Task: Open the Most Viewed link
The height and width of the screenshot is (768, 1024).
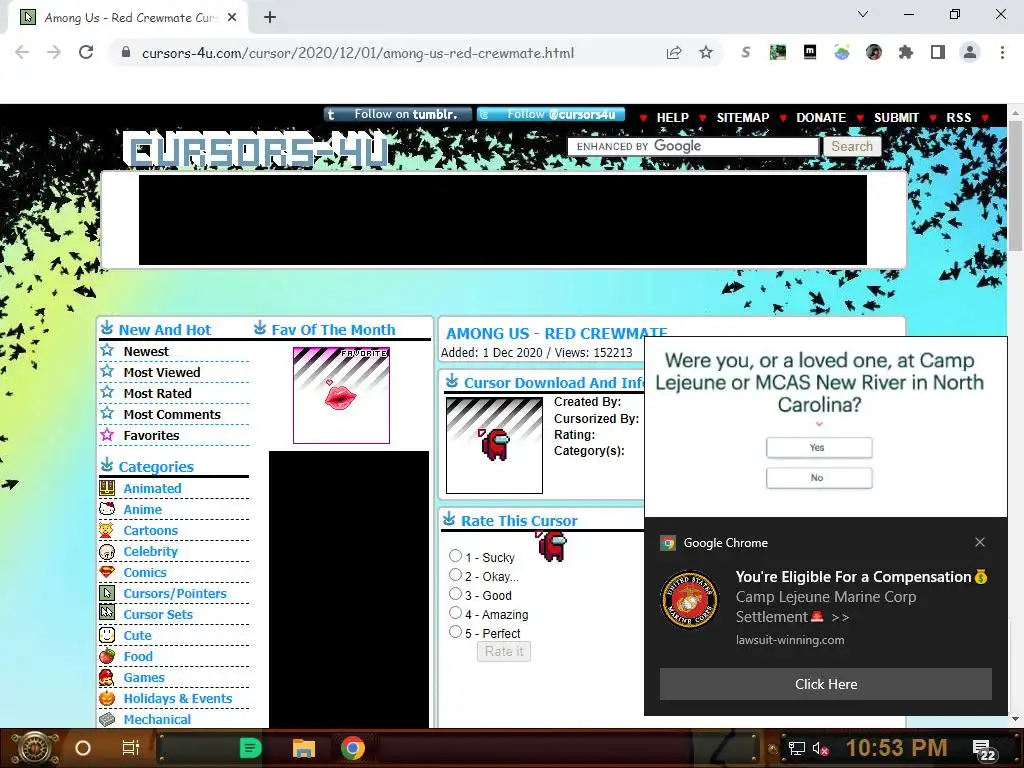Action: (x=162, y=372)
